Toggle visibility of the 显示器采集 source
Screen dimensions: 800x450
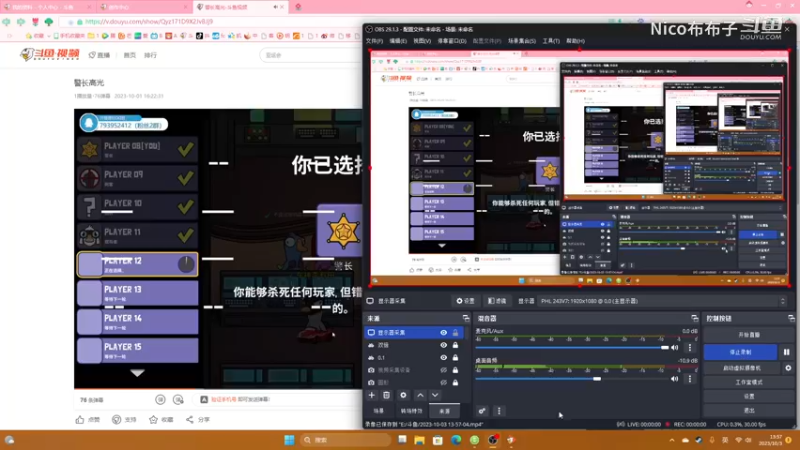[x=443, y=333]
